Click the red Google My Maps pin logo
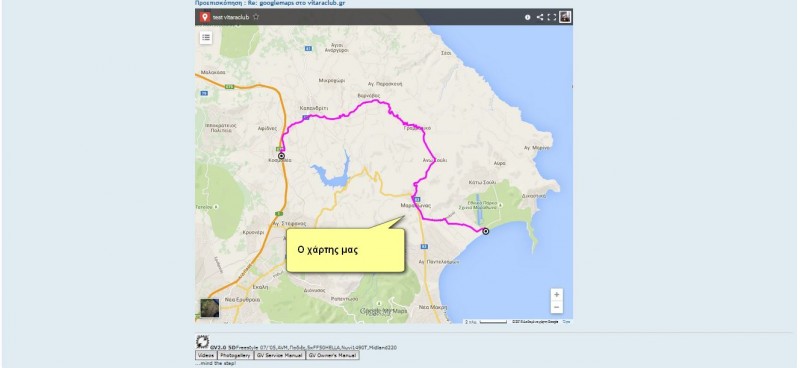This screenshot has width=800, height=368. tap(205, 17)
